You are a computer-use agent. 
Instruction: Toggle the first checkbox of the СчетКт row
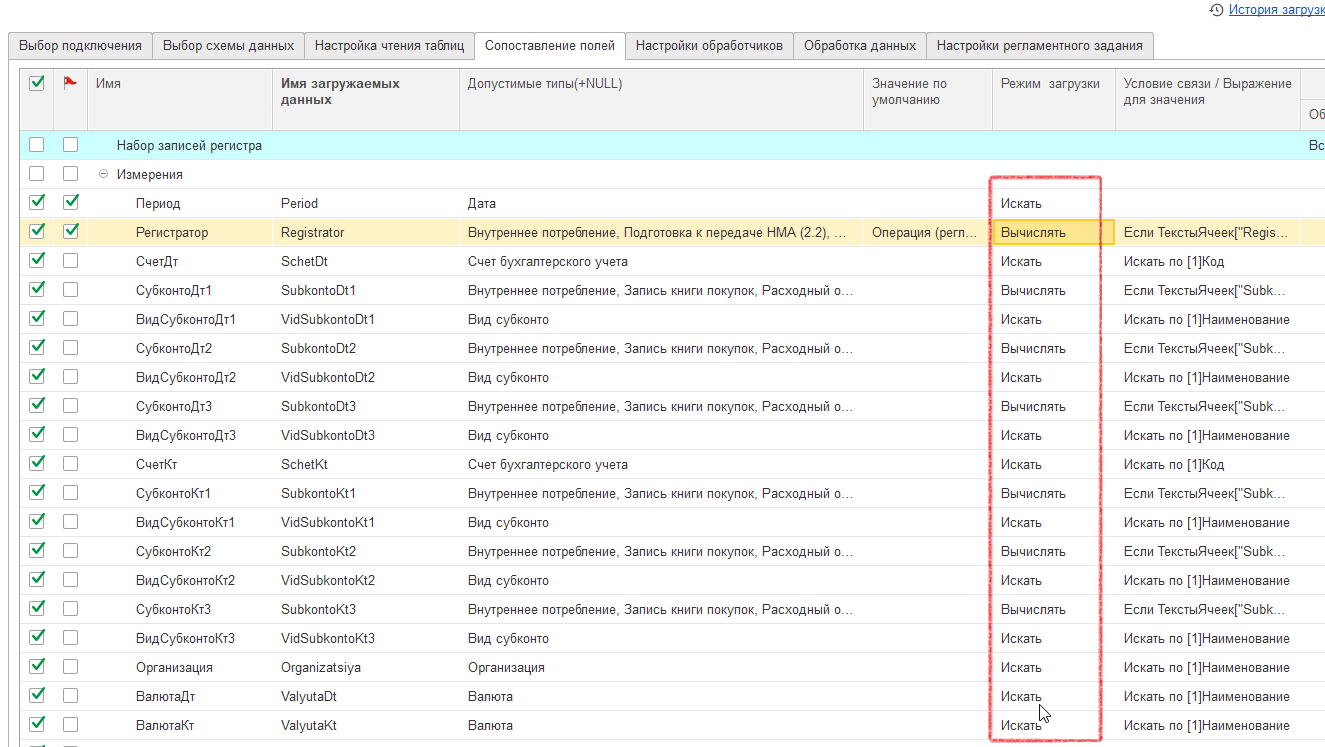[x=37, y=464]
